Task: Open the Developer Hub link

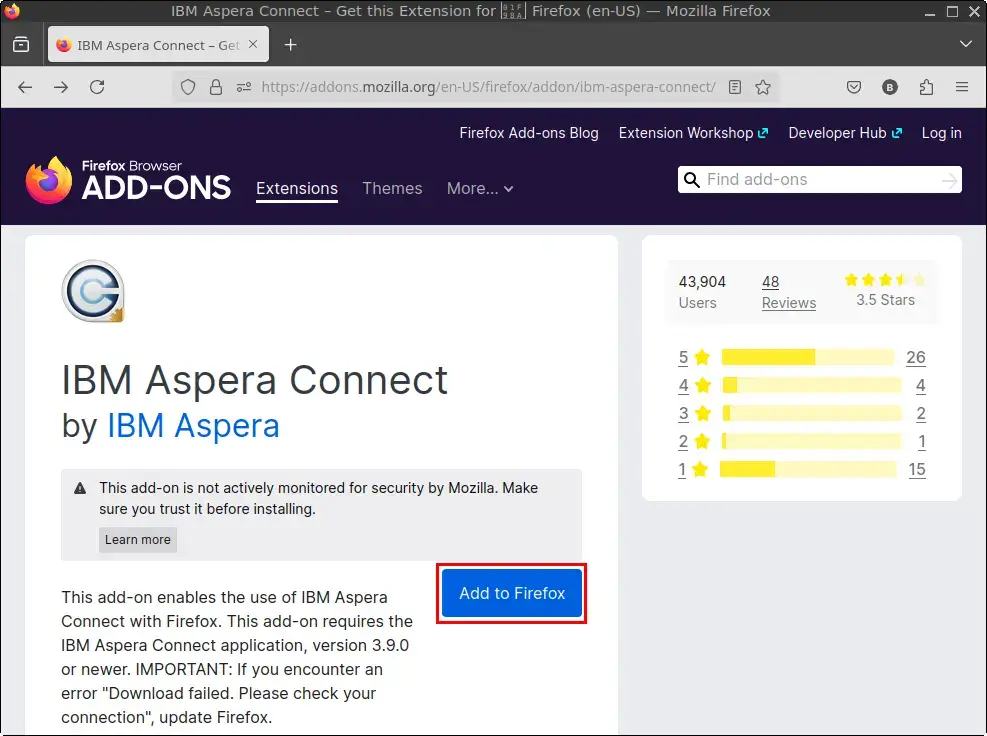Action: (x=845, y=133)
